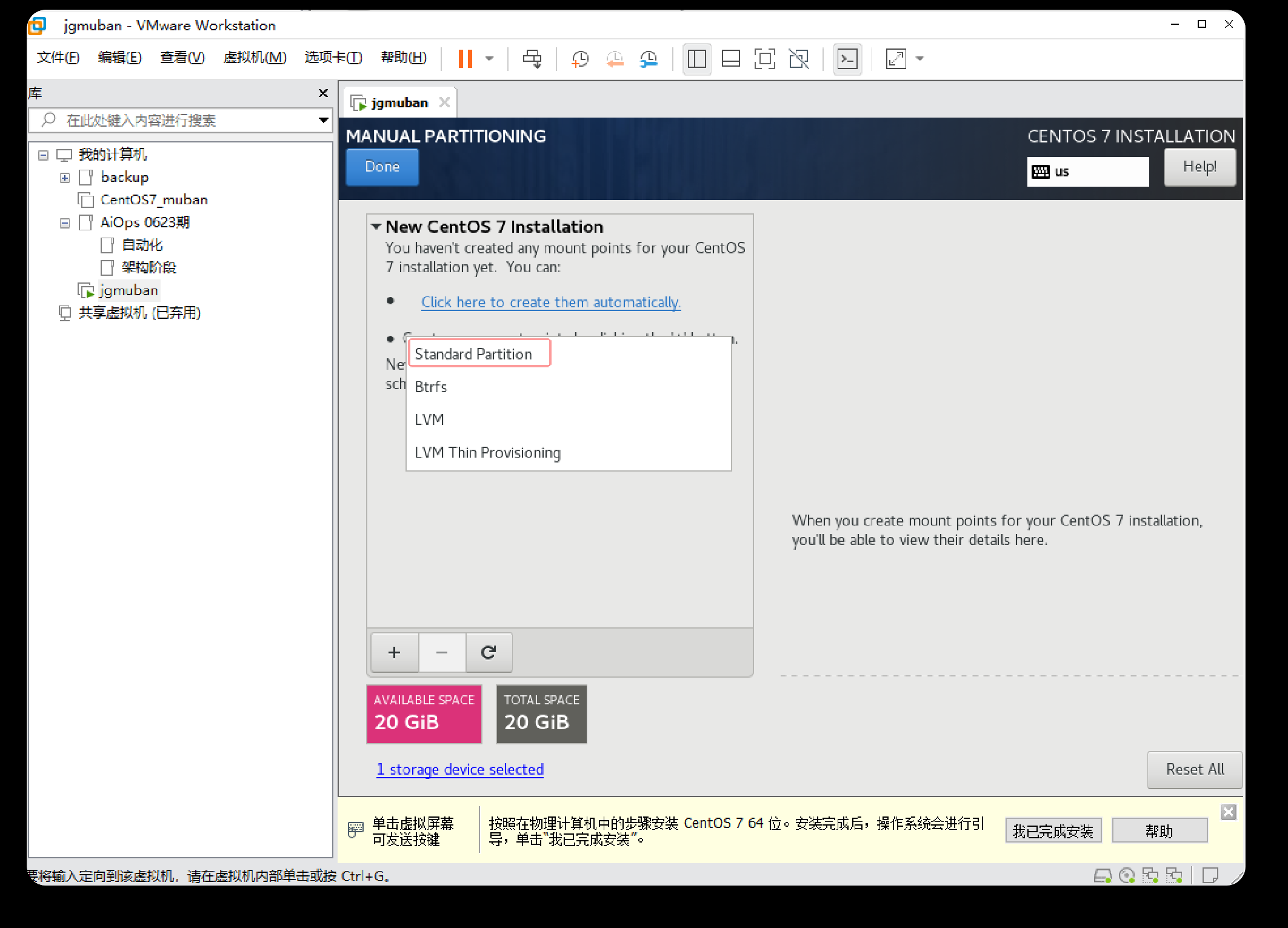Switch to the jgmuban tab
This screenshot has height=928, width=1288.
coord(399,103)
